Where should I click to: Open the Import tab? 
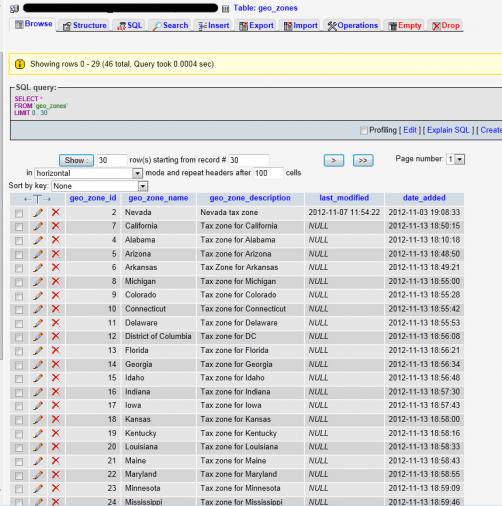(301, 25)
